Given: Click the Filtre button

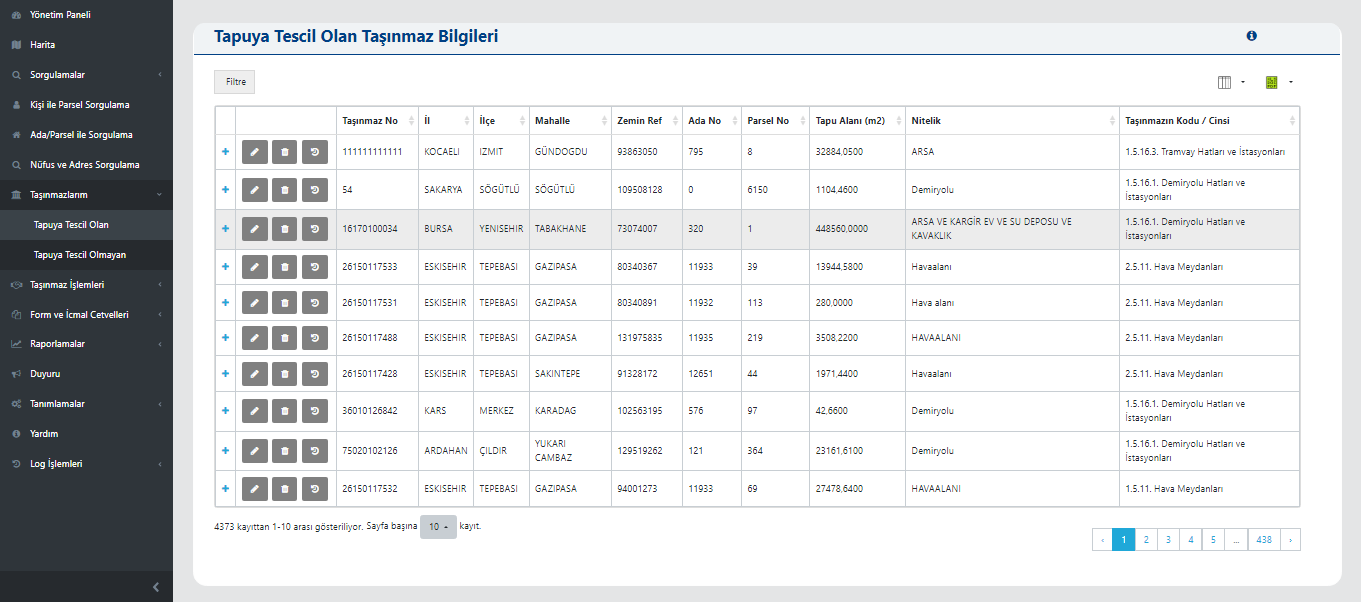Looking at the screenshot, I should click(235, 82).
